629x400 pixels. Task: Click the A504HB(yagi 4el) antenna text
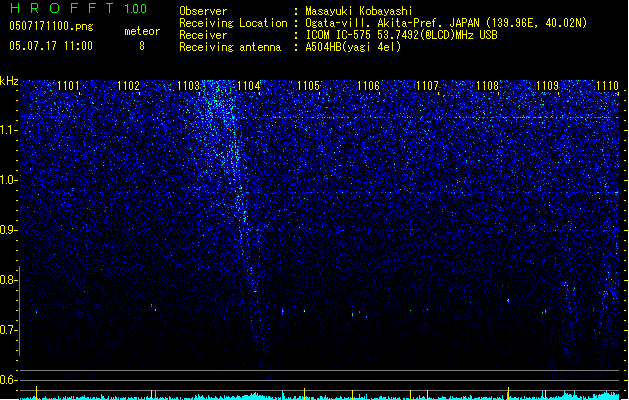pos(353,47)
